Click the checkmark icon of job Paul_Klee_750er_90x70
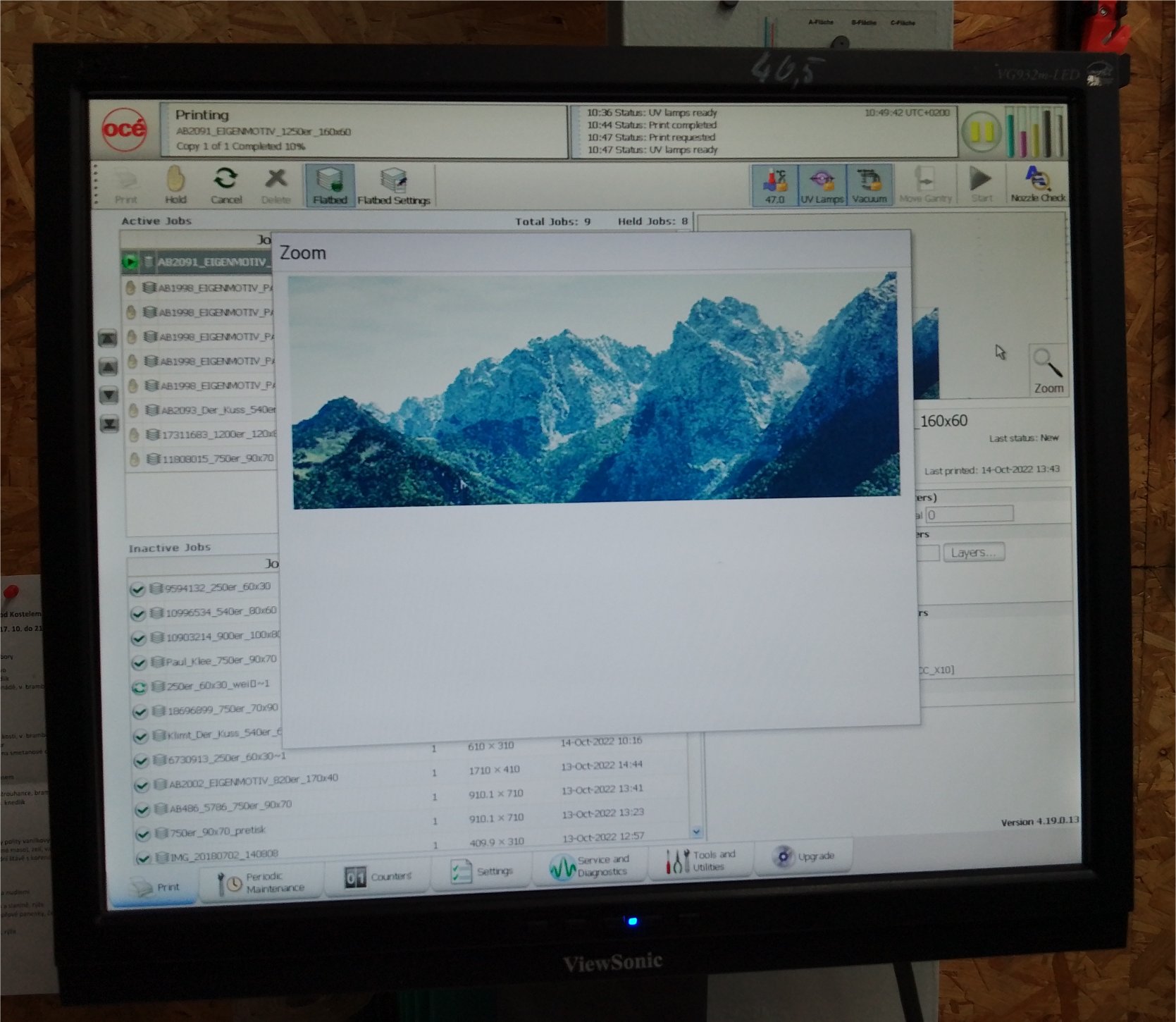 (139, 663)
